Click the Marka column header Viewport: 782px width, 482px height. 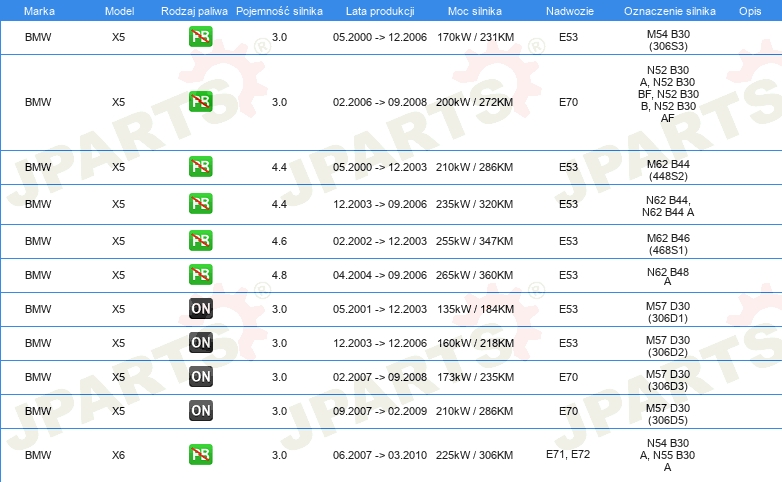click(x=39, y=11)
